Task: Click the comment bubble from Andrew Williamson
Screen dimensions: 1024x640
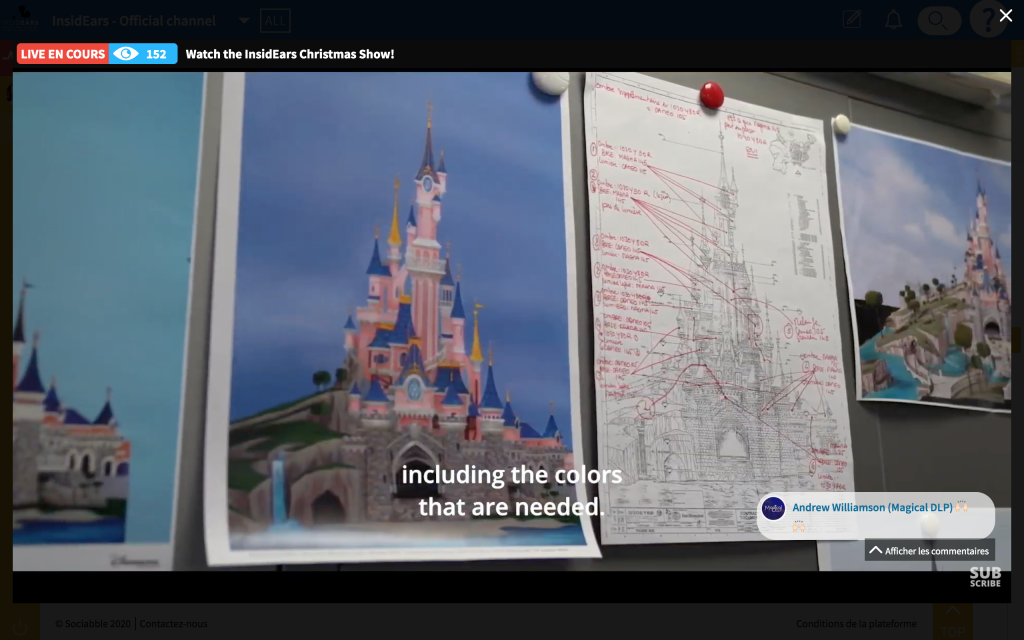Action: coord(876,515)
